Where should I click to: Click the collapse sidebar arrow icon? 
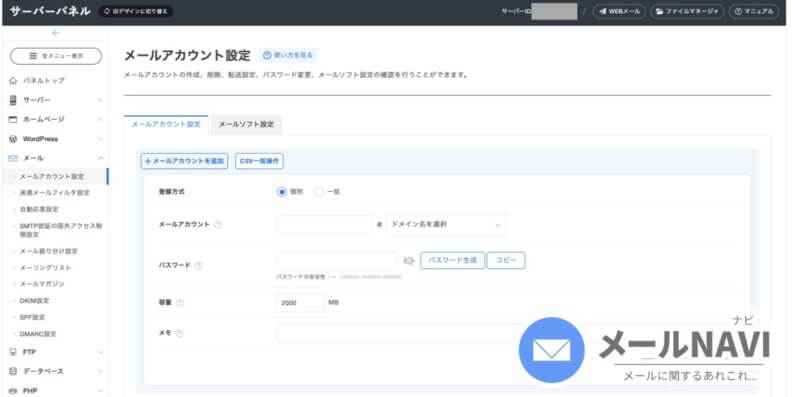[56, 33]
